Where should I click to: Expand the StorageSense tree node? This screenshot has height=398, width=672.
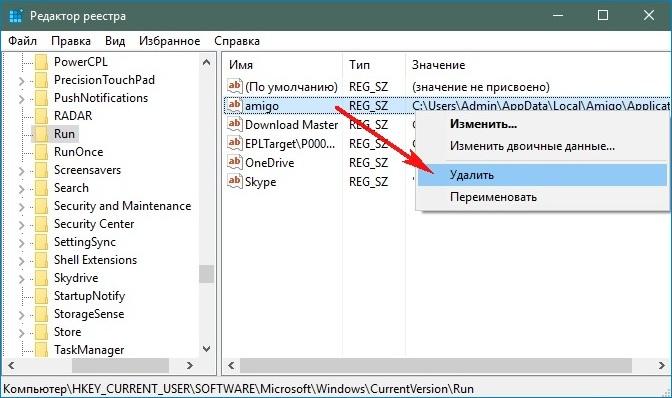click(x=21, y=315)
